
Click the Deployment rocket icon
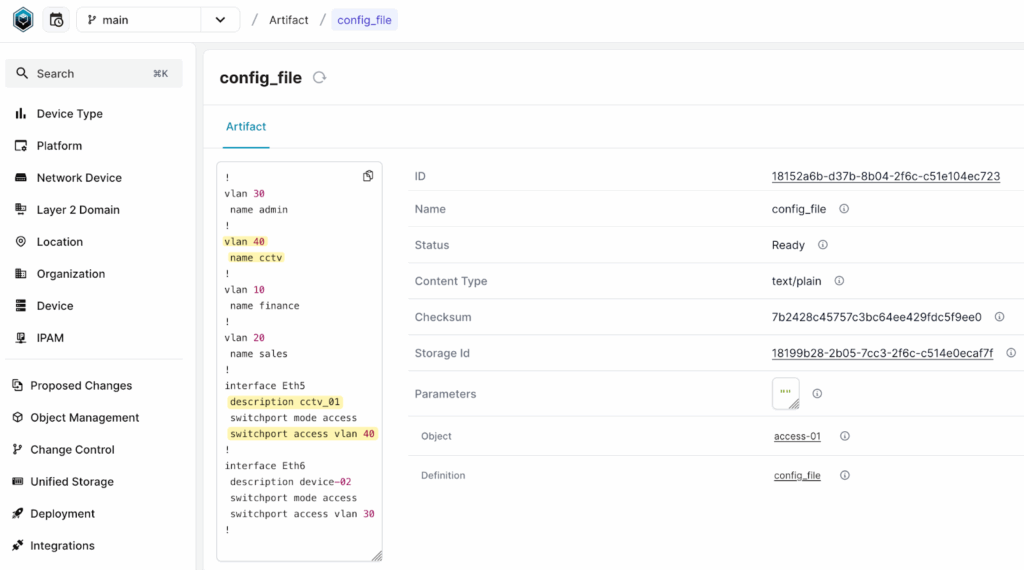(x=18, y=513)
